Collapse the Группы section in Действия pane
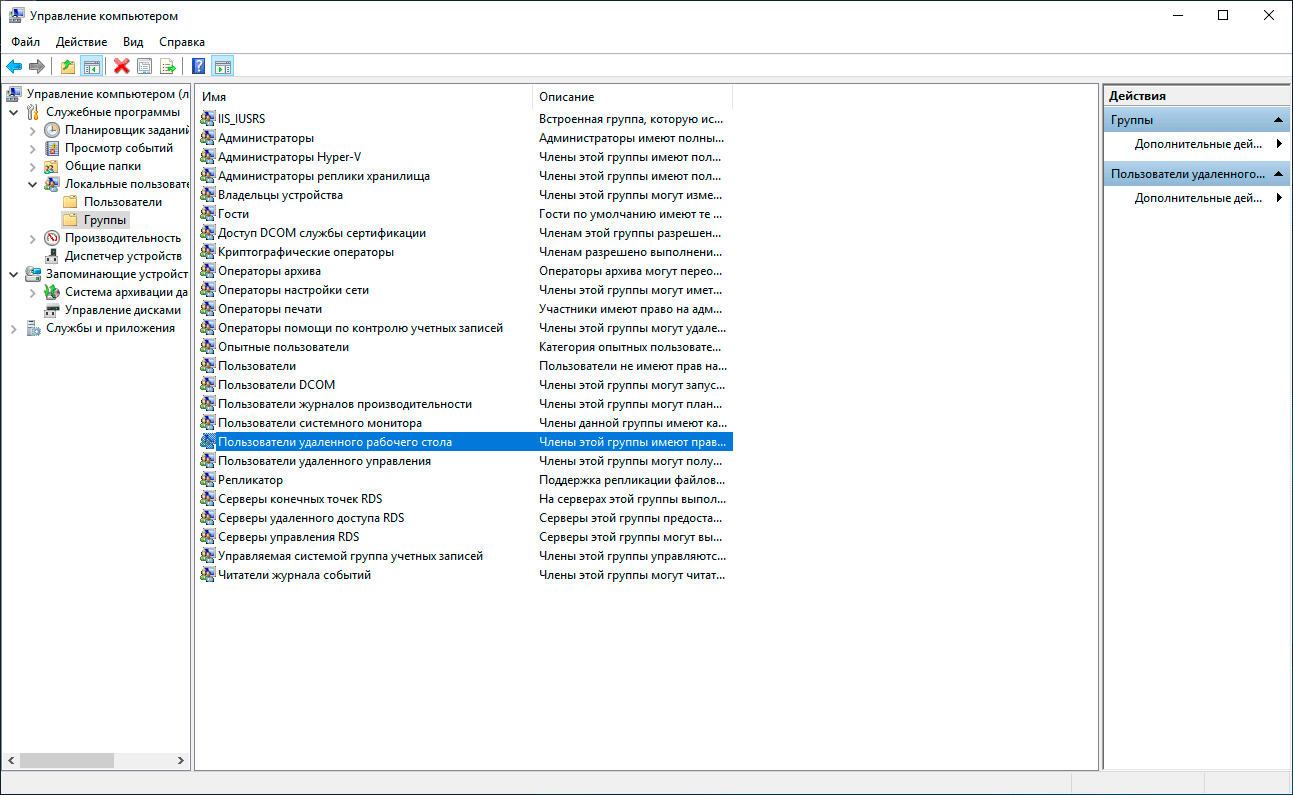Viewport: 1293px width, 795px height. (1278, 120)
